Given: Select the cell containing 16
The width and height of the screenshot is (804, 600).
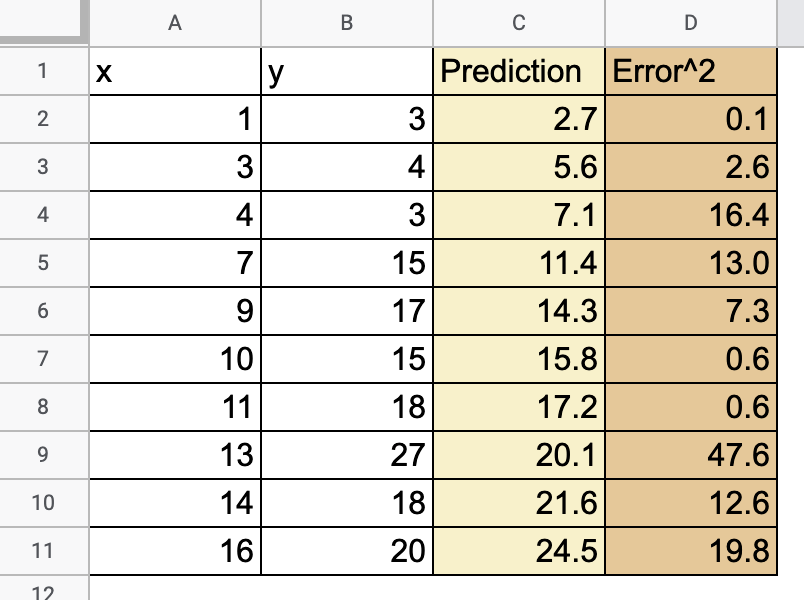Looking at the screenshot, I should pos(176,551).
